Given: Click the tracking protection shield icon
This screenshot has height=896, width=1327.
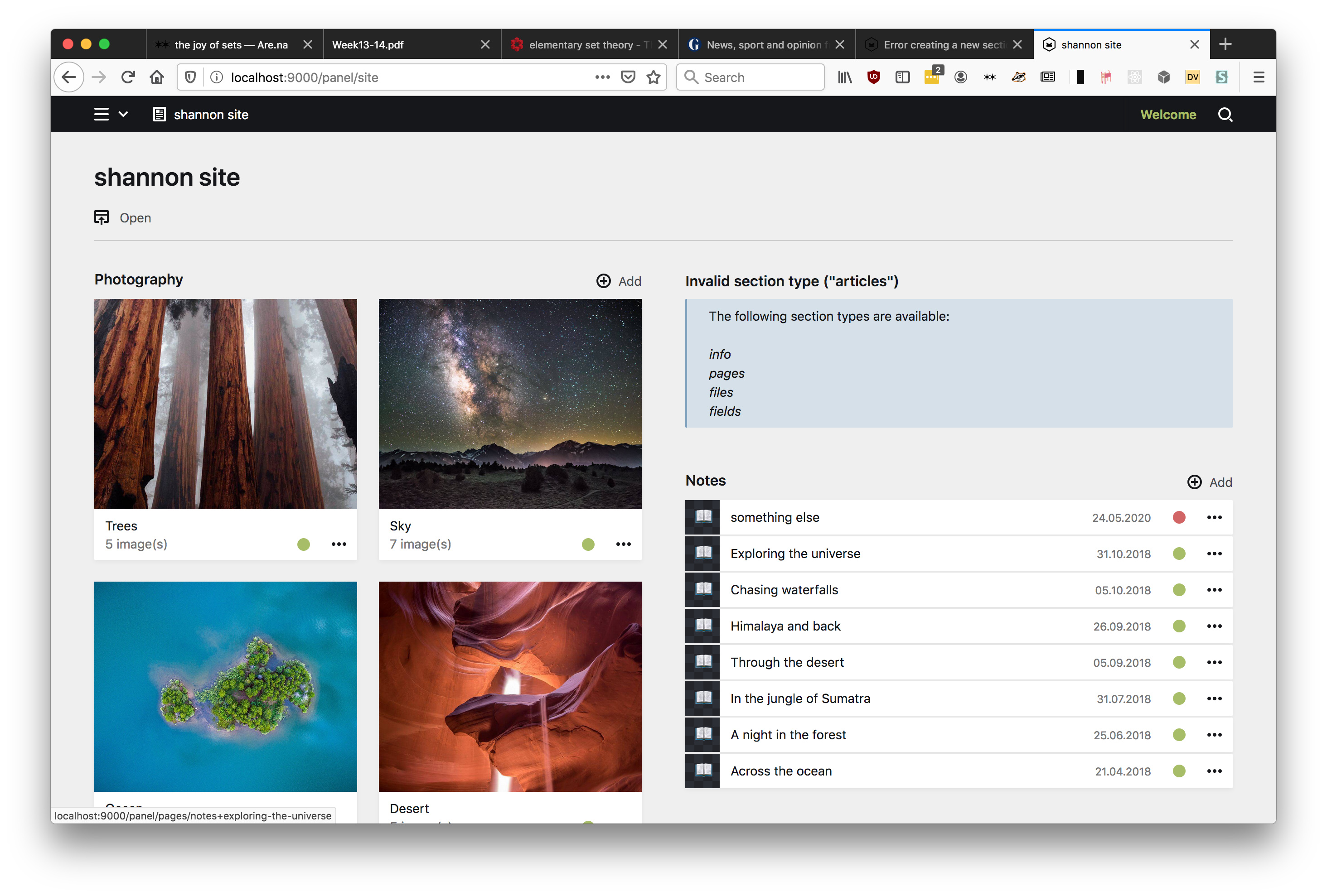Looking at the screenshot, I should [191, 77].
